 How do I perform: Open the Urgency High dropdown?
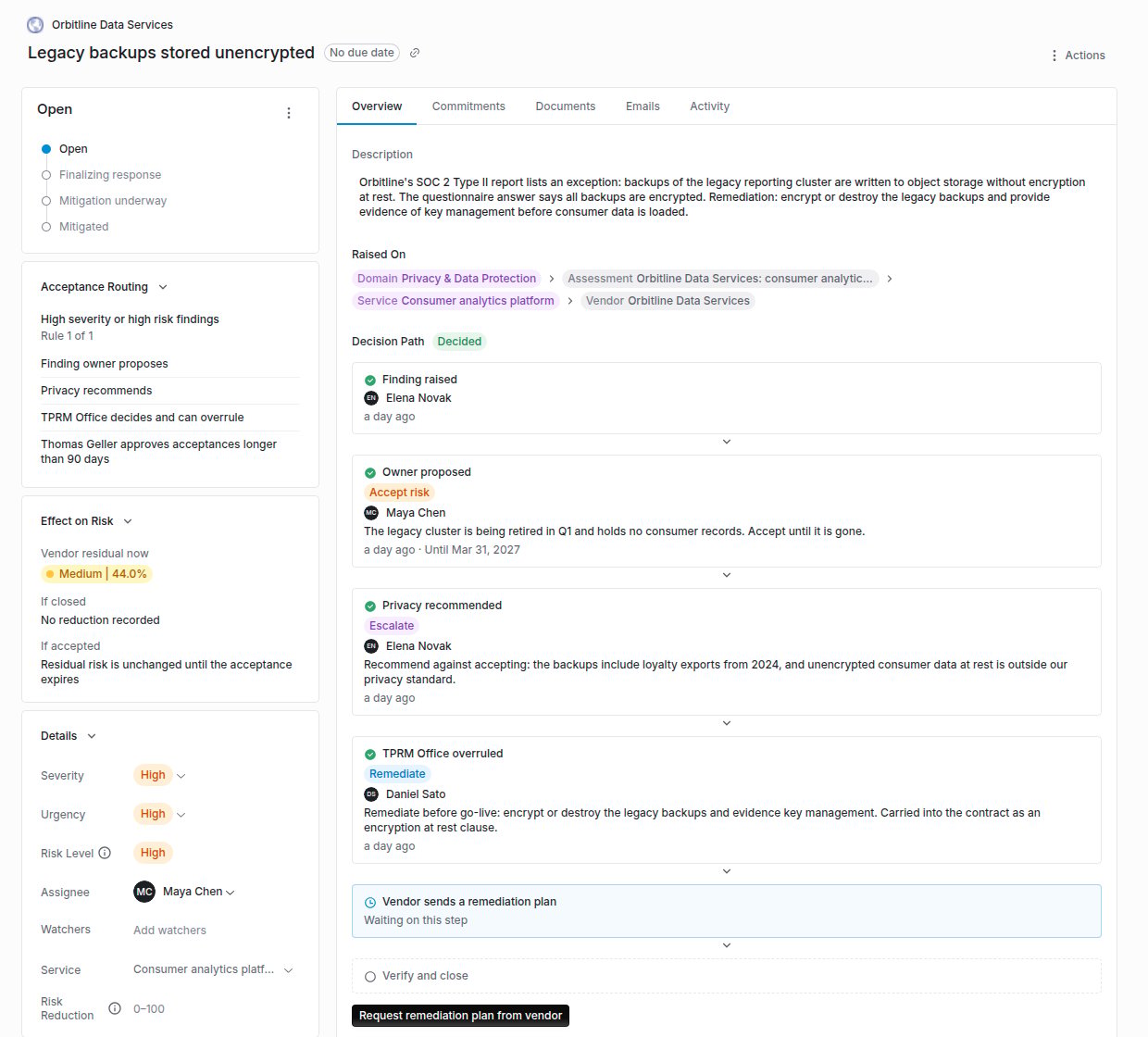tap(181, 815)
